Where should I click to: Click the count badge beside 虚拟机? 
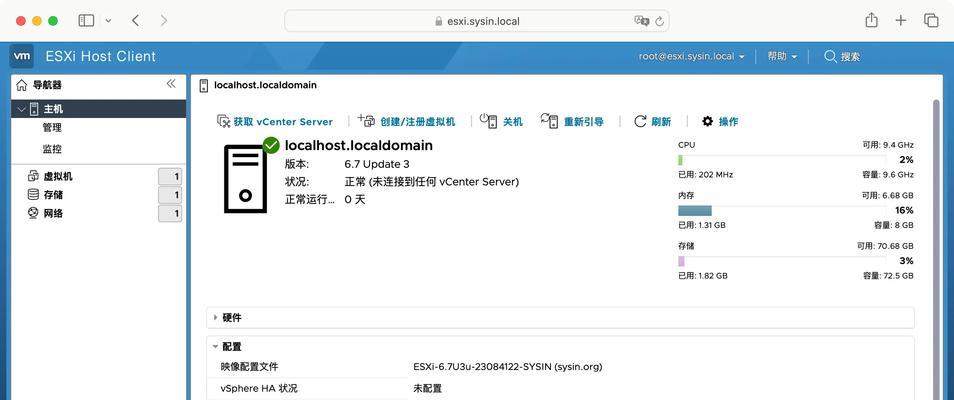click(170, 177)
